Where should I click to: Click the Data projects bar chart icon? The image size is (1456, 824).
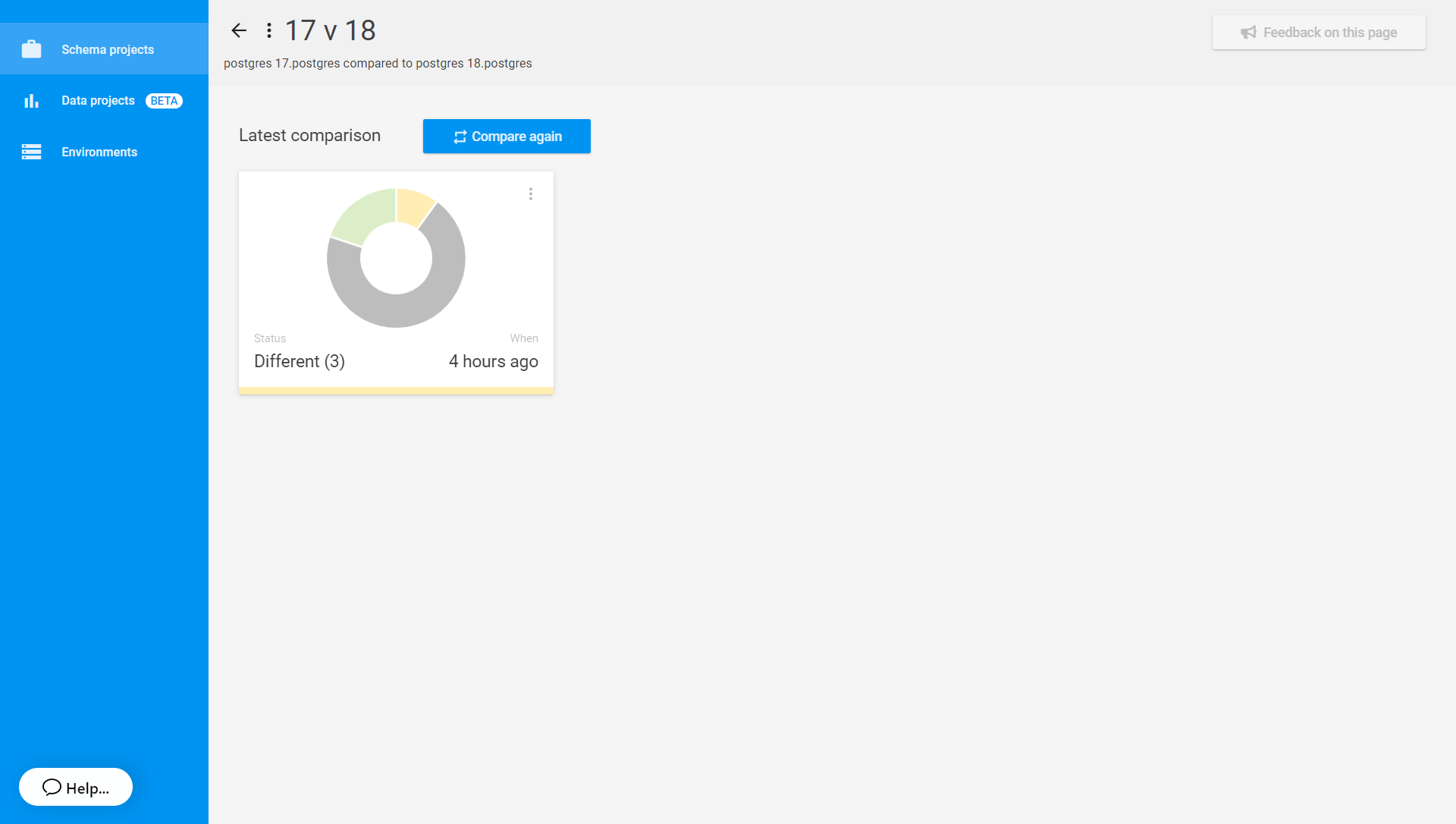pyautogui.click(x=31, y=101)
